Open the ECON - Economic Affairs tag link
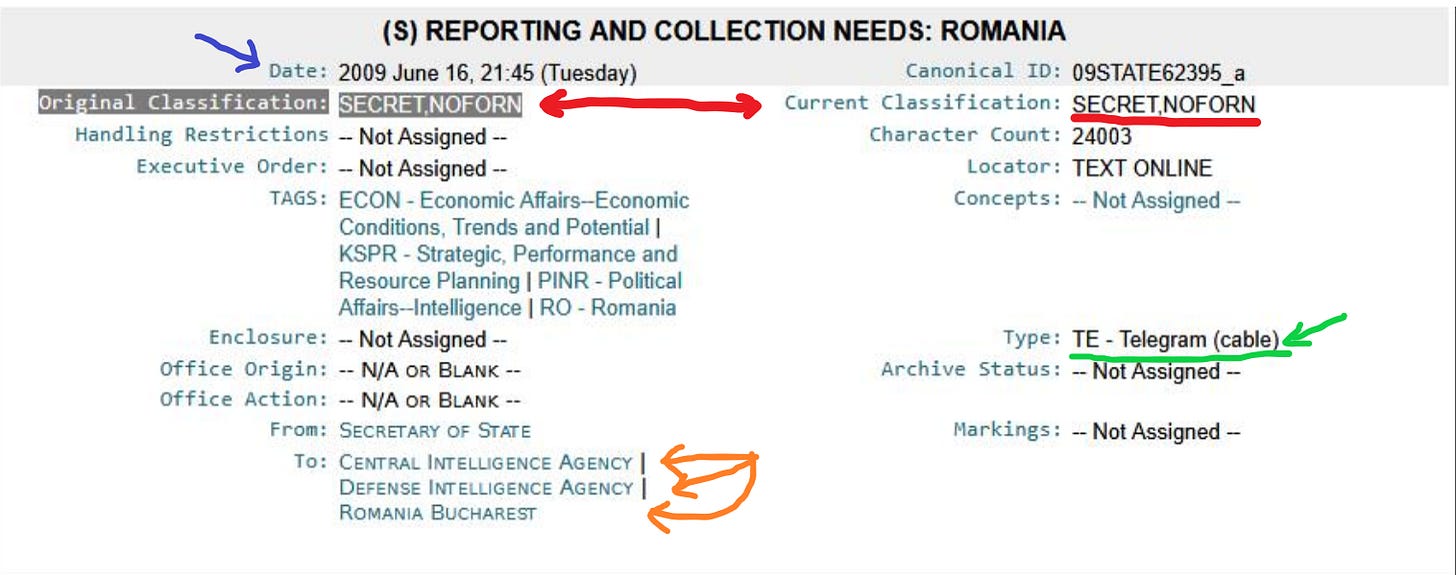1456x575 pixels. (514, 213)
